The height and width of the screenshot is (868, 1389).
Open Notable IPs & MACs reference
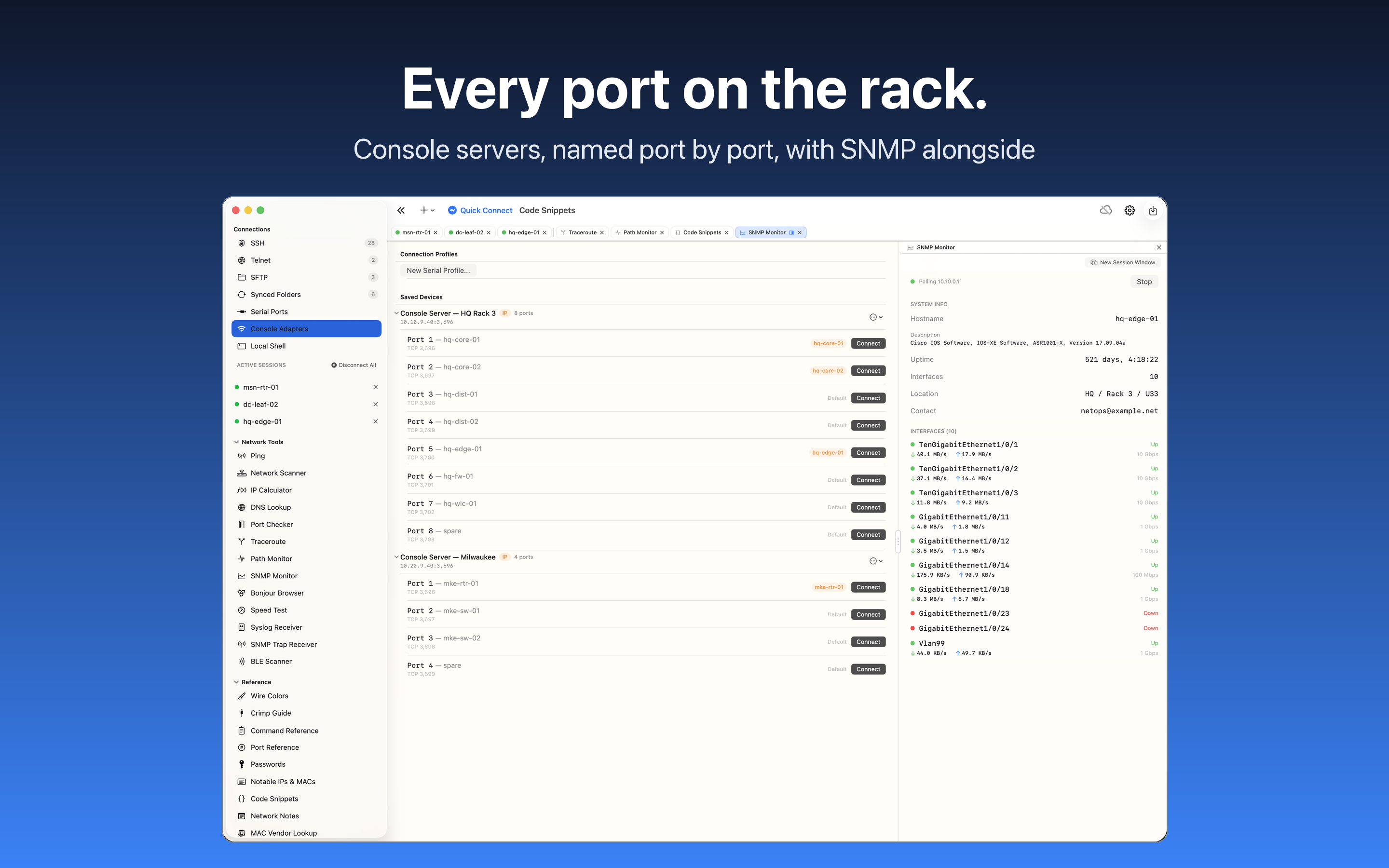307,782
